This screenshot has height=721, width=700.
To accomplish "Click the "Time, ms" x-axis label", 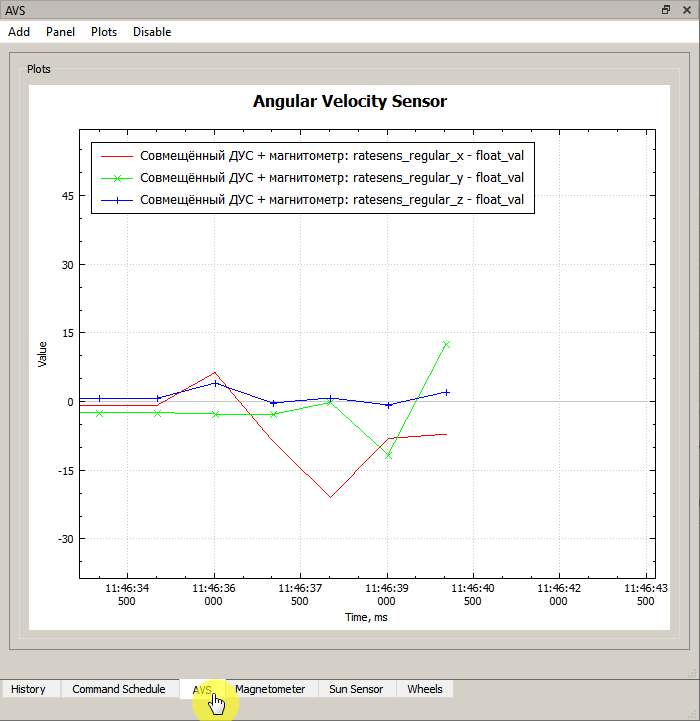I will pos(365,617).
